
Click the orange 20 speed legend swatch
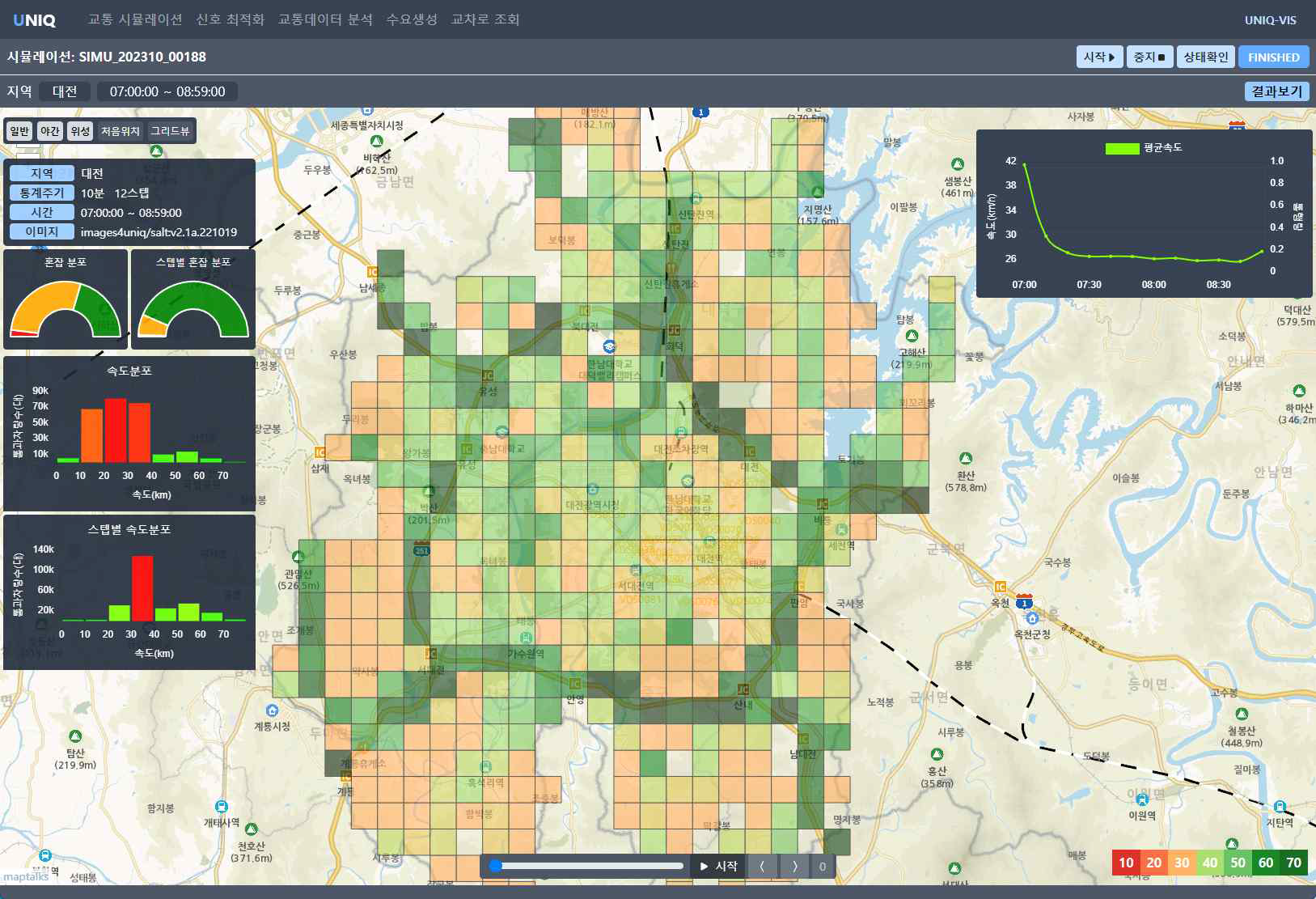1154,863
